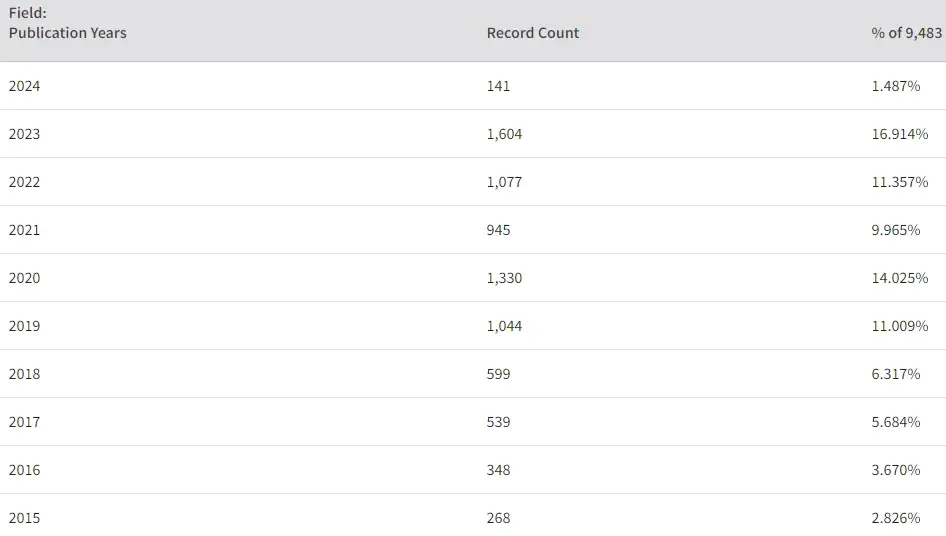This screenshot has width=946, height=536.
Task: Click the 2022 year cell
Action: point(25,182)
